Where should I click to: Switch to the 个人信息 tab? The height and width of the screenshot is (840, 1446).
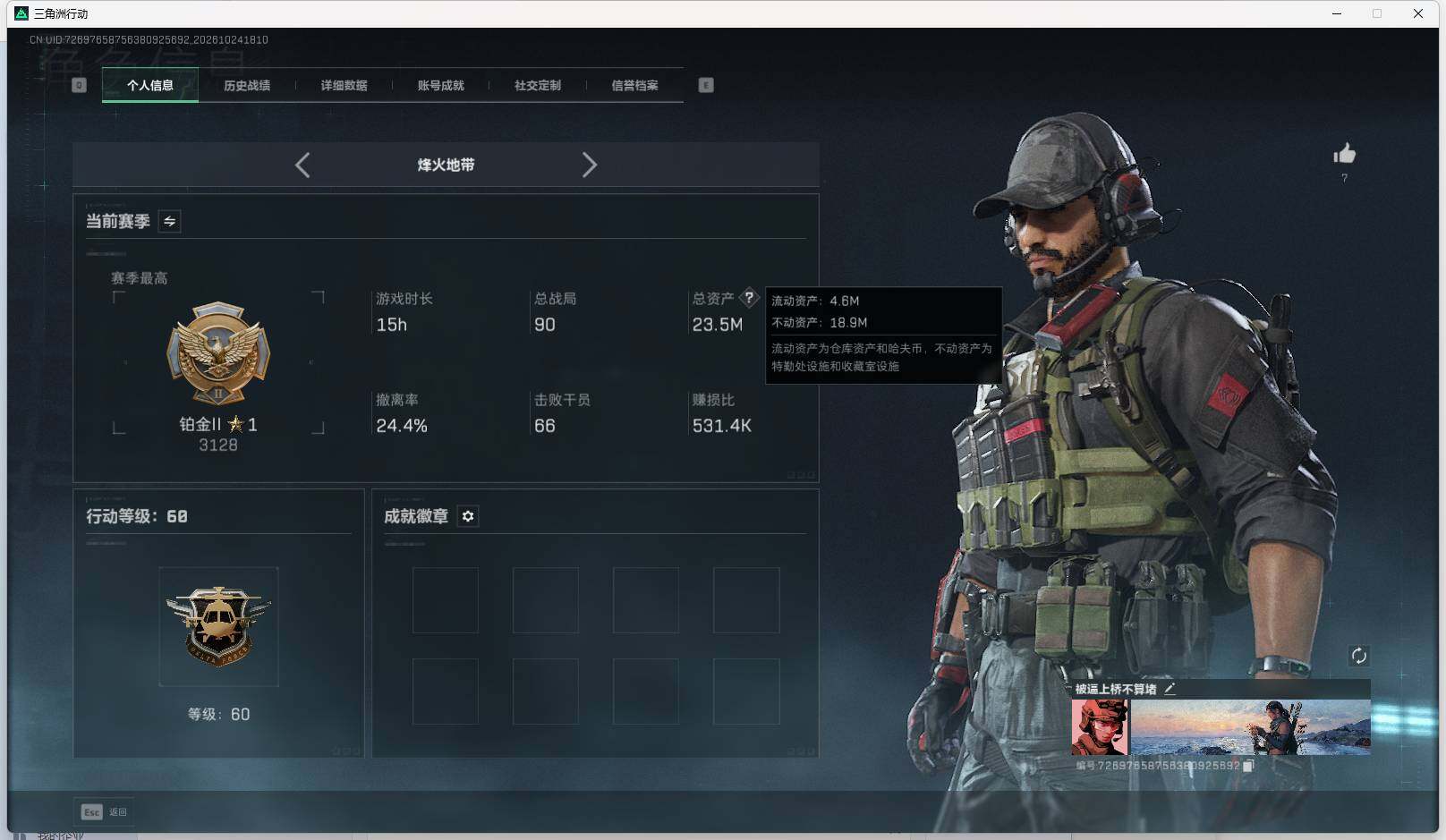(150, 85)
